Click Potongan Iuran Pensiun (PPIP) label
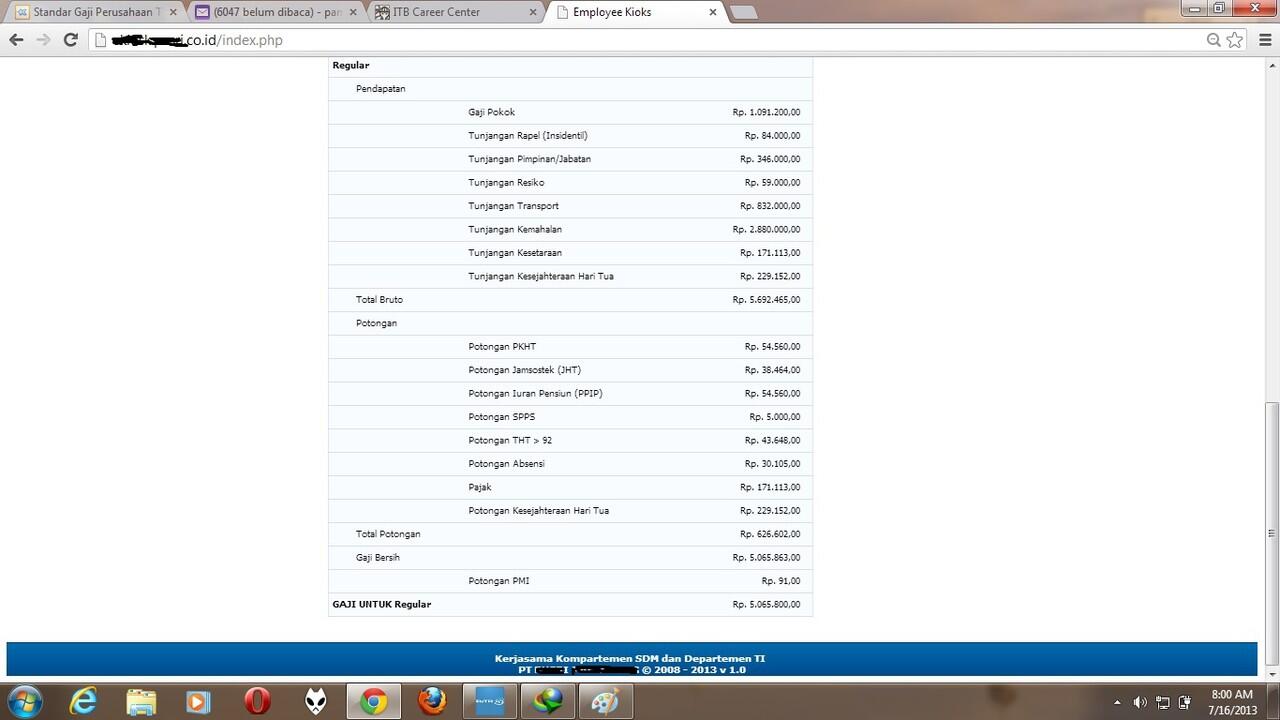This screenshot has width=1280, height=720. tap(535, 394)
